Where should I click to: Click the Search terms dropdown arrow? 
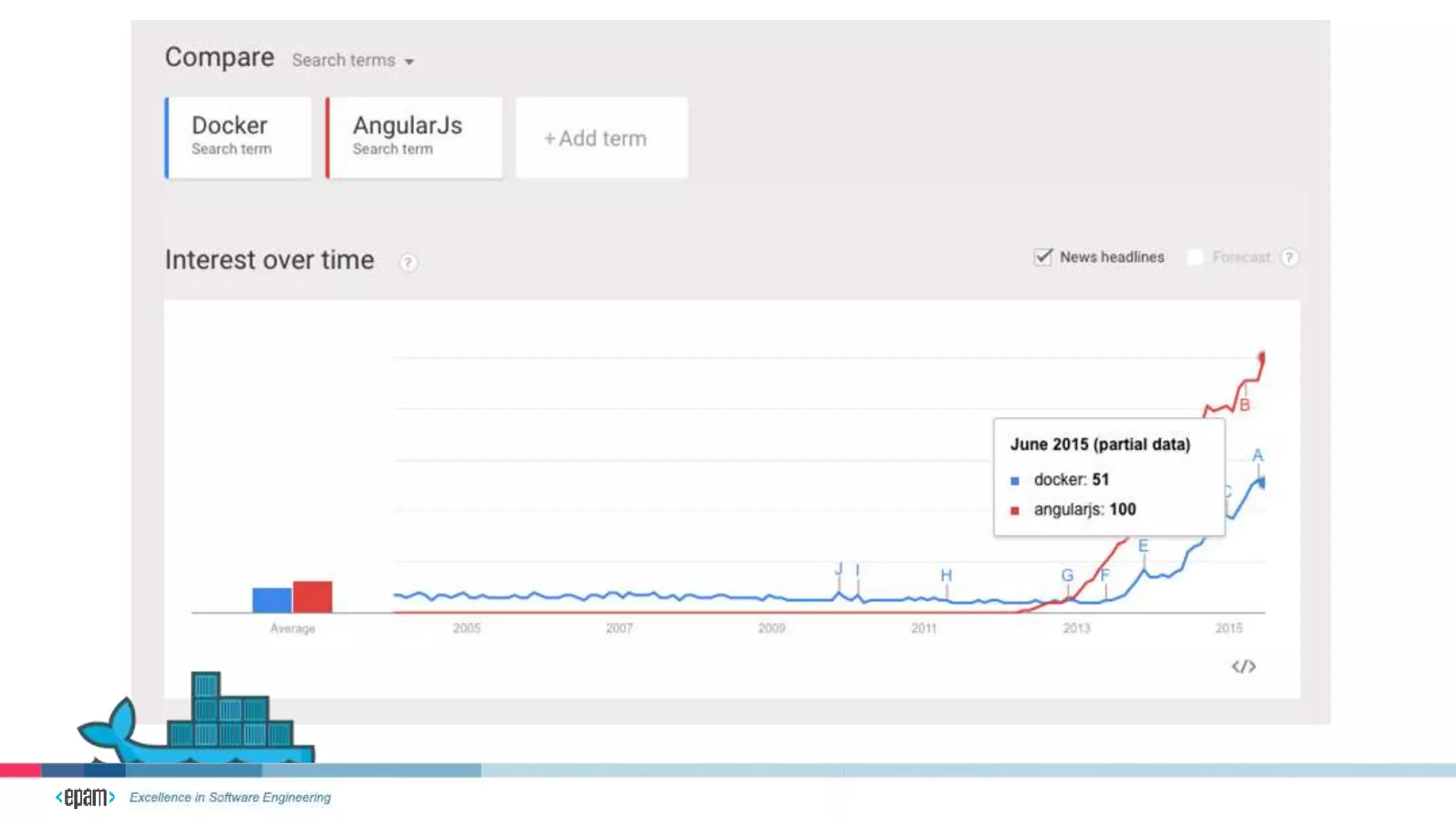409,62
